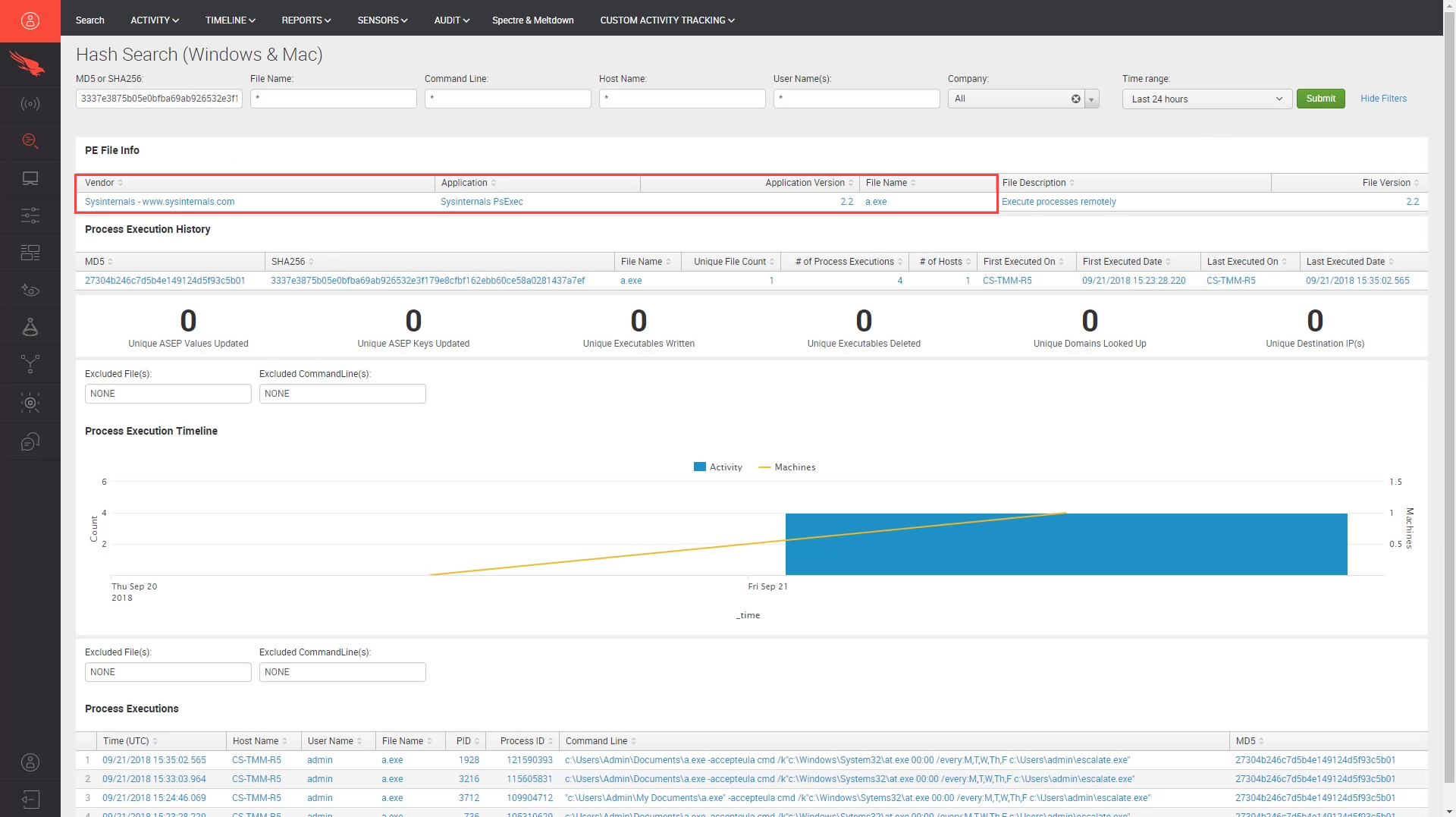1456x817 pixels.
Task: Click the logout arrow icon
Action: [30, 800]
